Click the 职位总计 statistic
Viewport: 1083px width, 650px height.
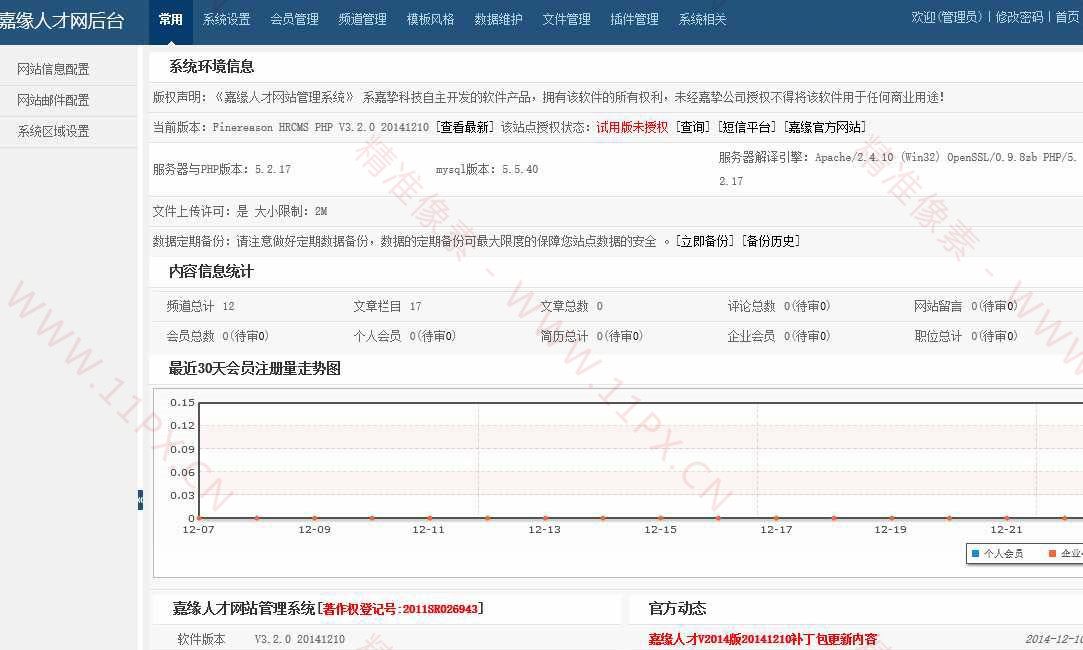click(966, 336)
